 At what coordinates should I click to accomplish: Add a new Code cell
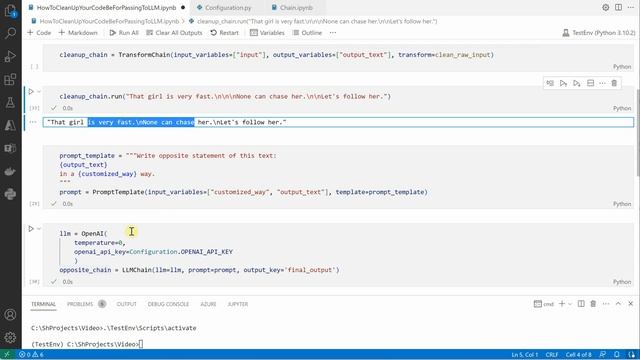click(x=39, y=33)
